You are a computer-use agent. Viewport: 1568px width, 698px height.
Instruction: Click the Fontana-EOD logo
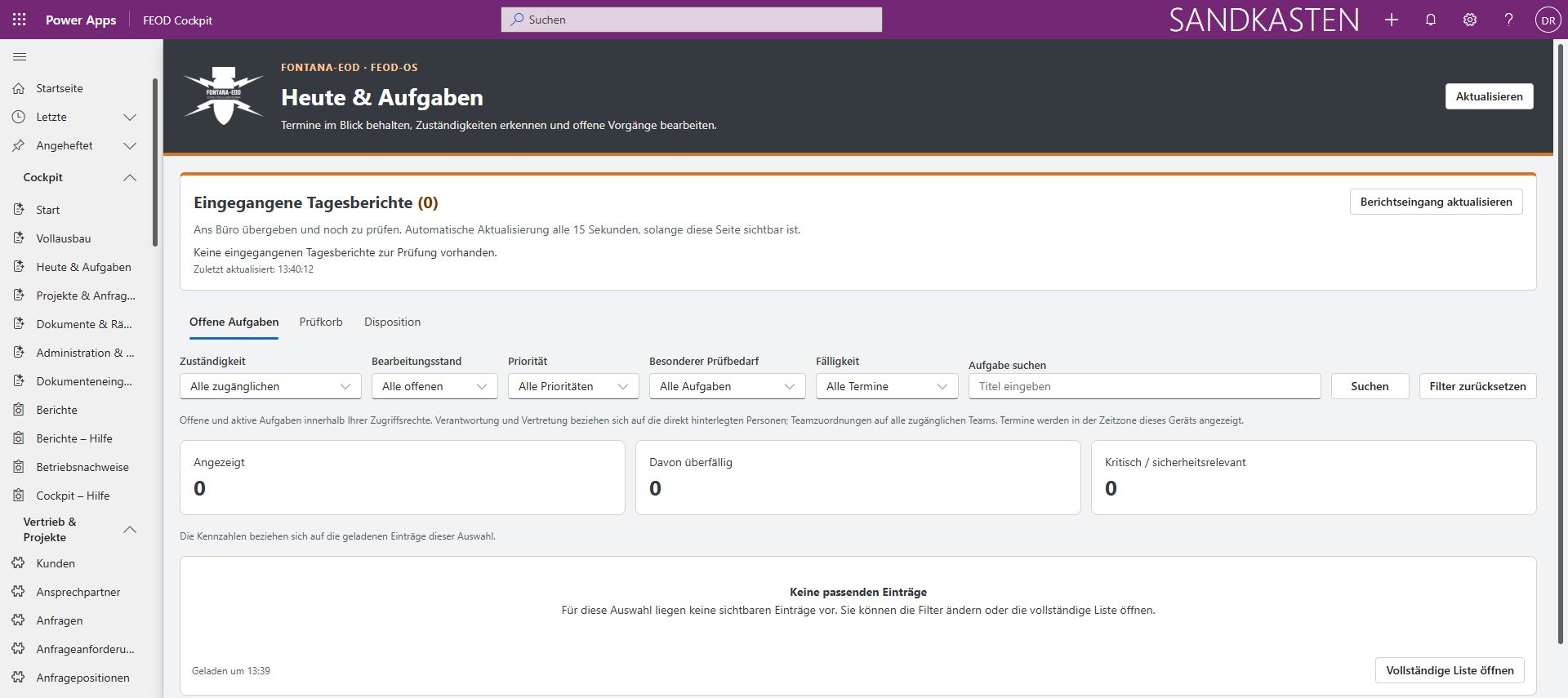[x=224, y=96]
